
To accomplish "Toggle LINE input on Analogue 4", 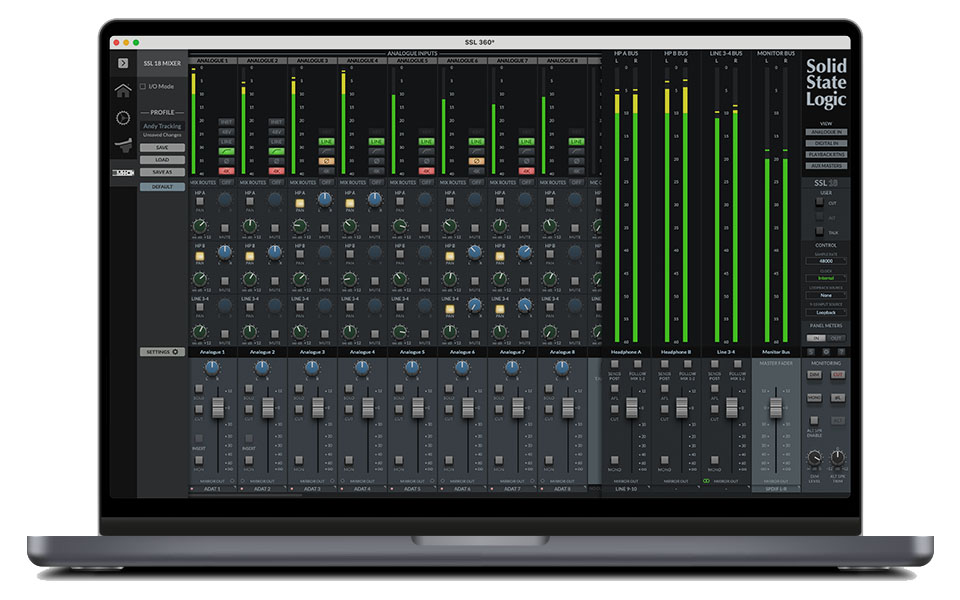I will 377,141.
